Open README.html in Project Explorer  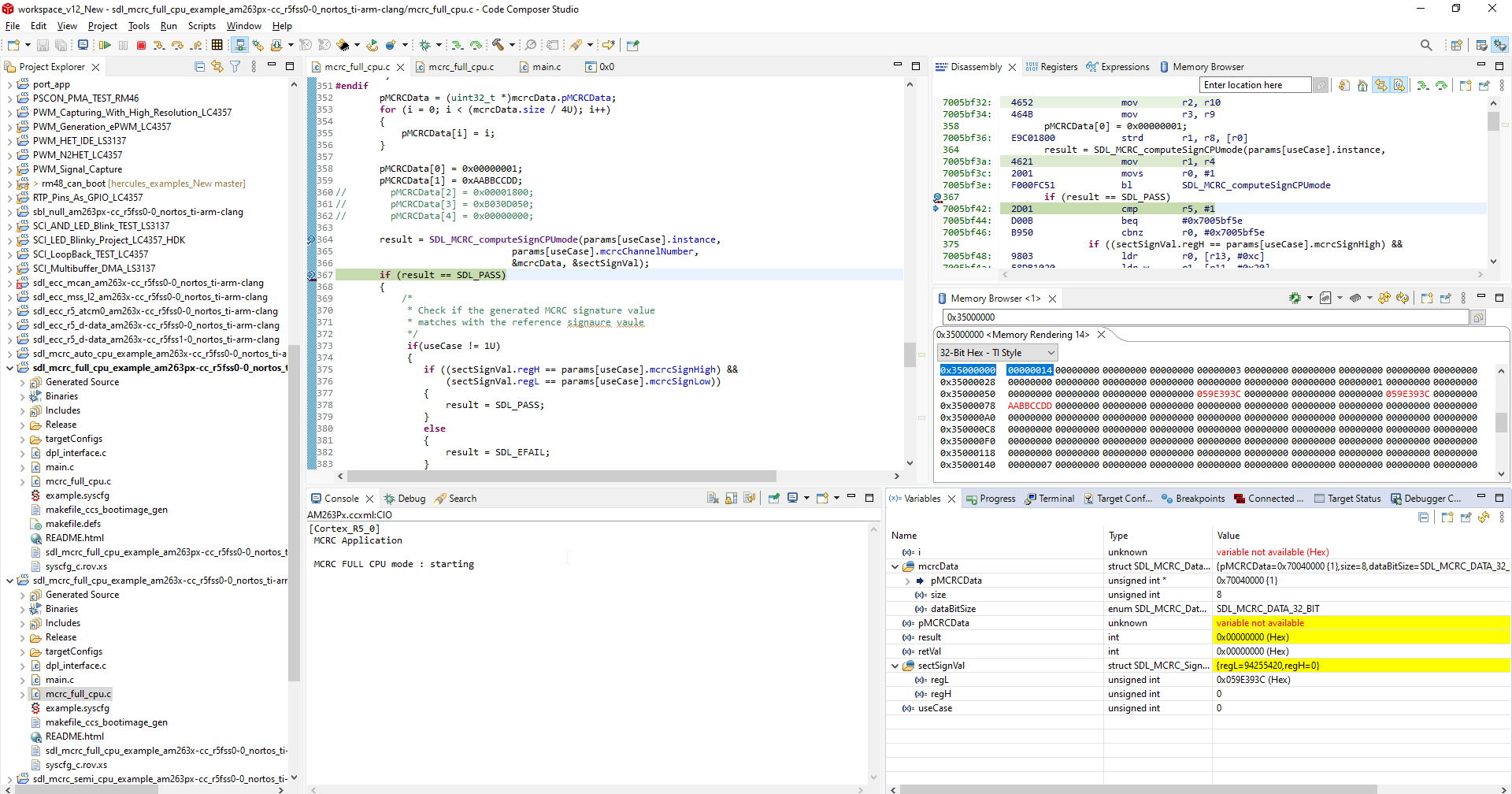tap(74, 538)
